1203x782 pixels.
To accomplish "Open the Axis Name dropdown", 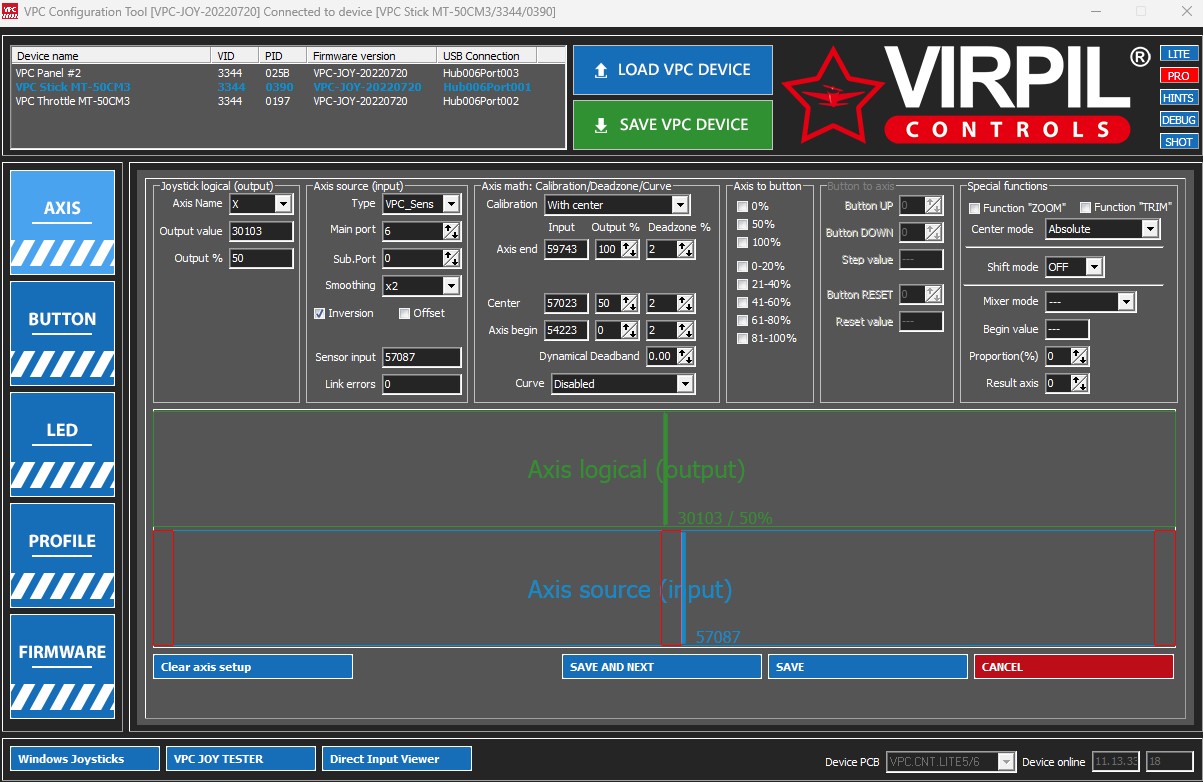I will (x=283, y=204).
